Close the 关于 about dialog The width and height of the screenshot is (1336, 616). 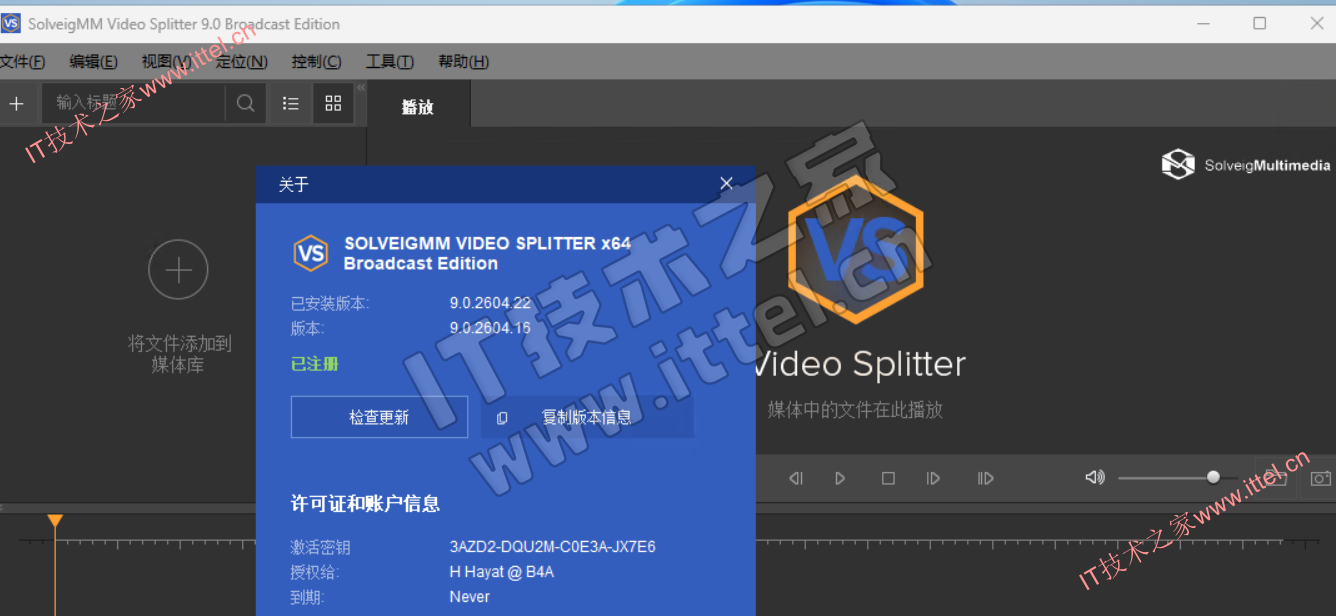click(x=727, y=184)
